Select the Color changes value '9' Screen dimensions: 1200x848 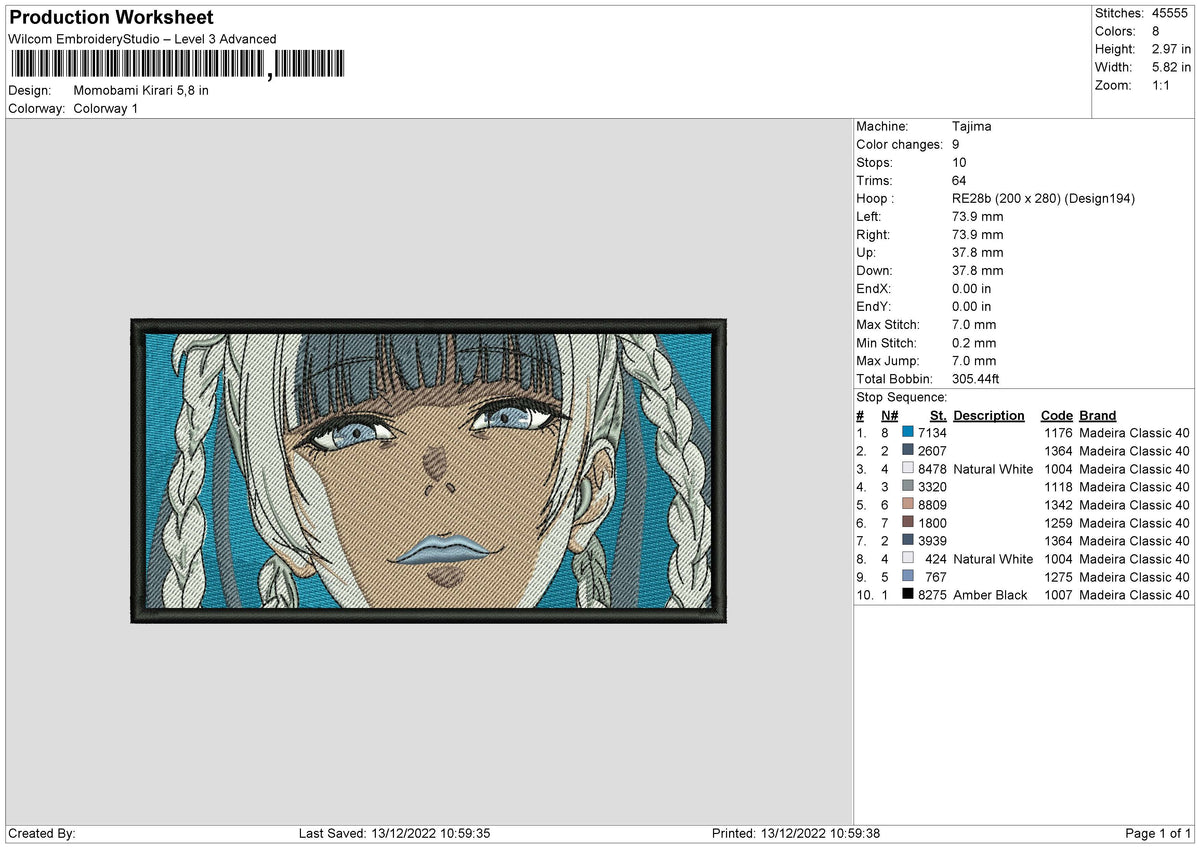point(957,145)
